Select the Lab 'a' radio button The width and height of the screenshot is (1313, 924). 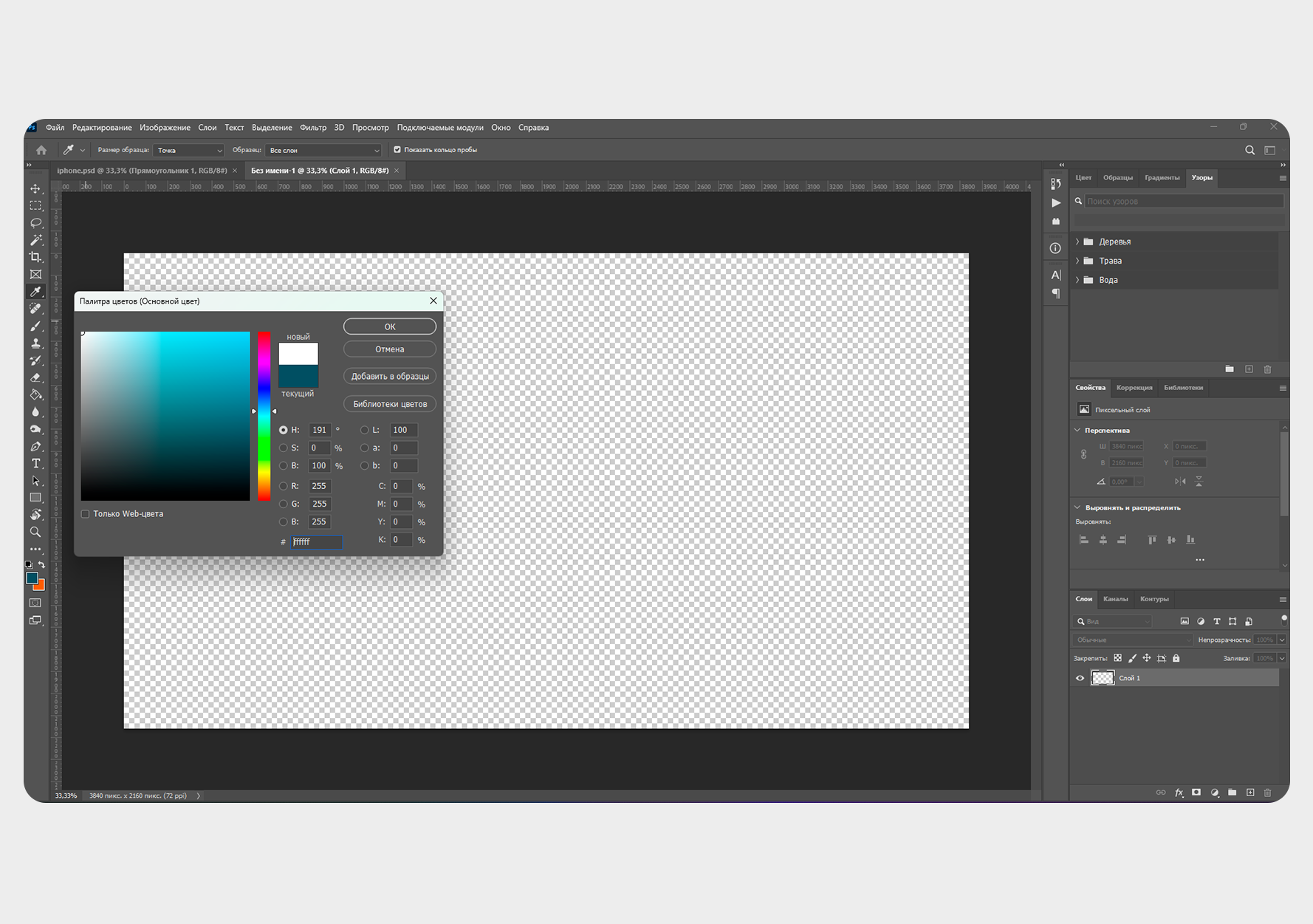point(364,448)
